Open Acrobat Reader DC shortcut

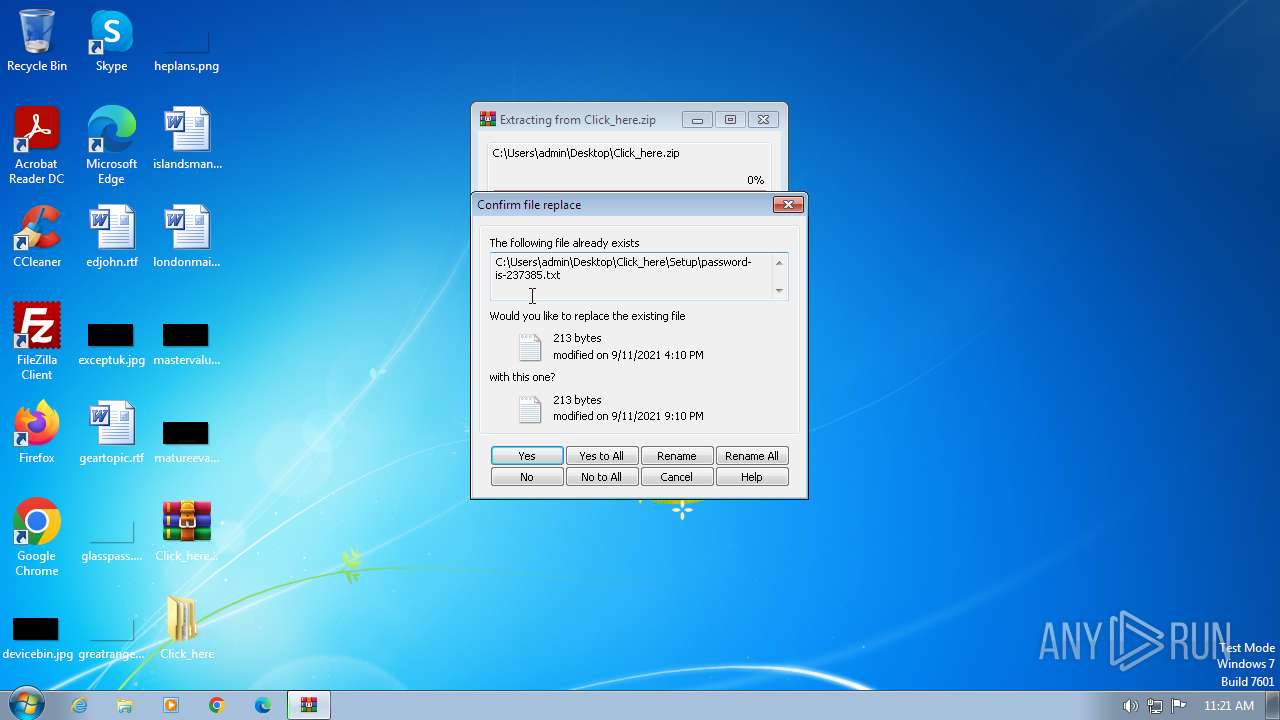point(37,145)
